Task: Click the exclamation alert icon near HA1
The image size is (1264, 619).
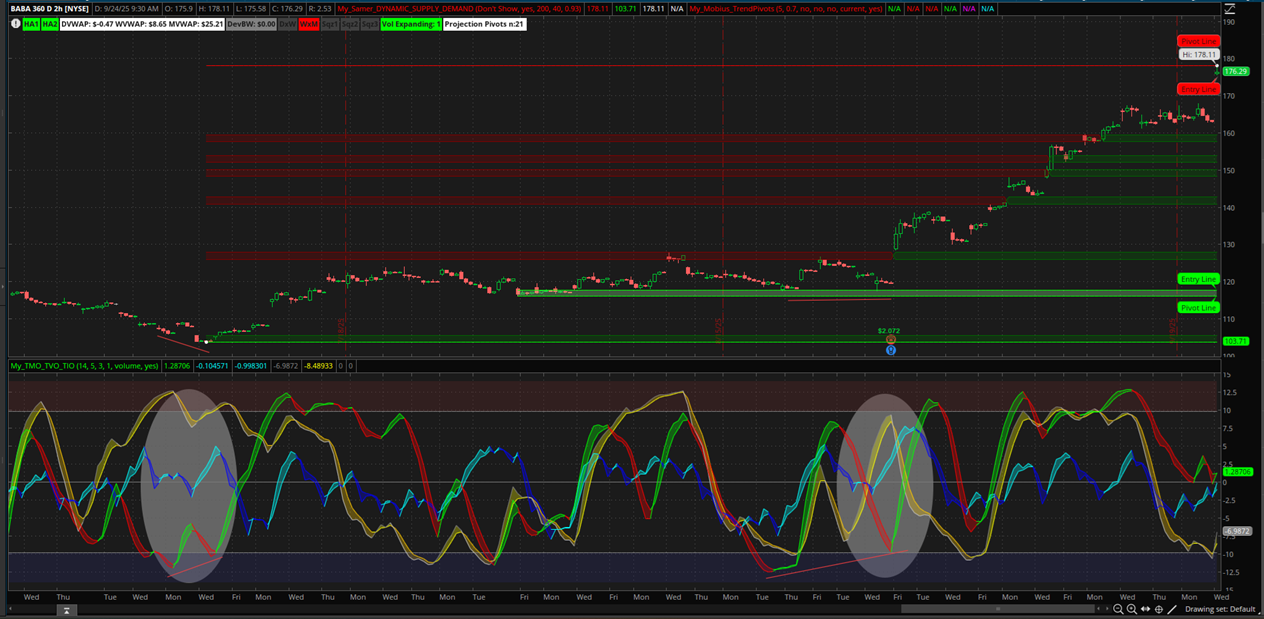Action: click(x=15, y=23)
